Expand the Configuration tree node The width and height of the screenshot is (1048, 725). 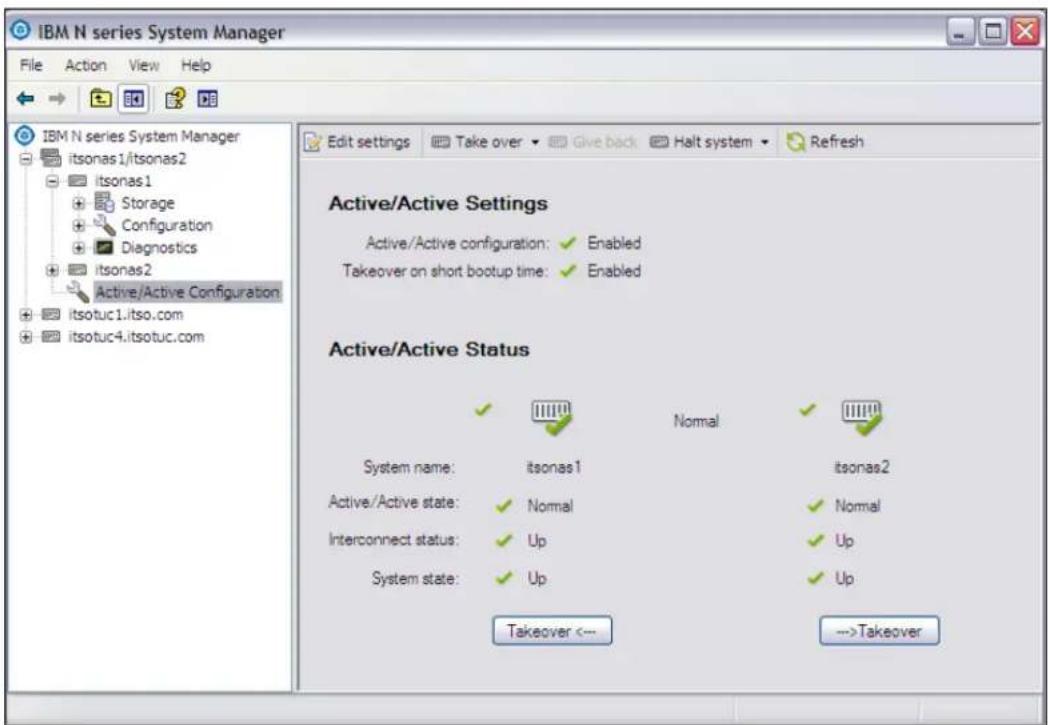coord(79,226)
